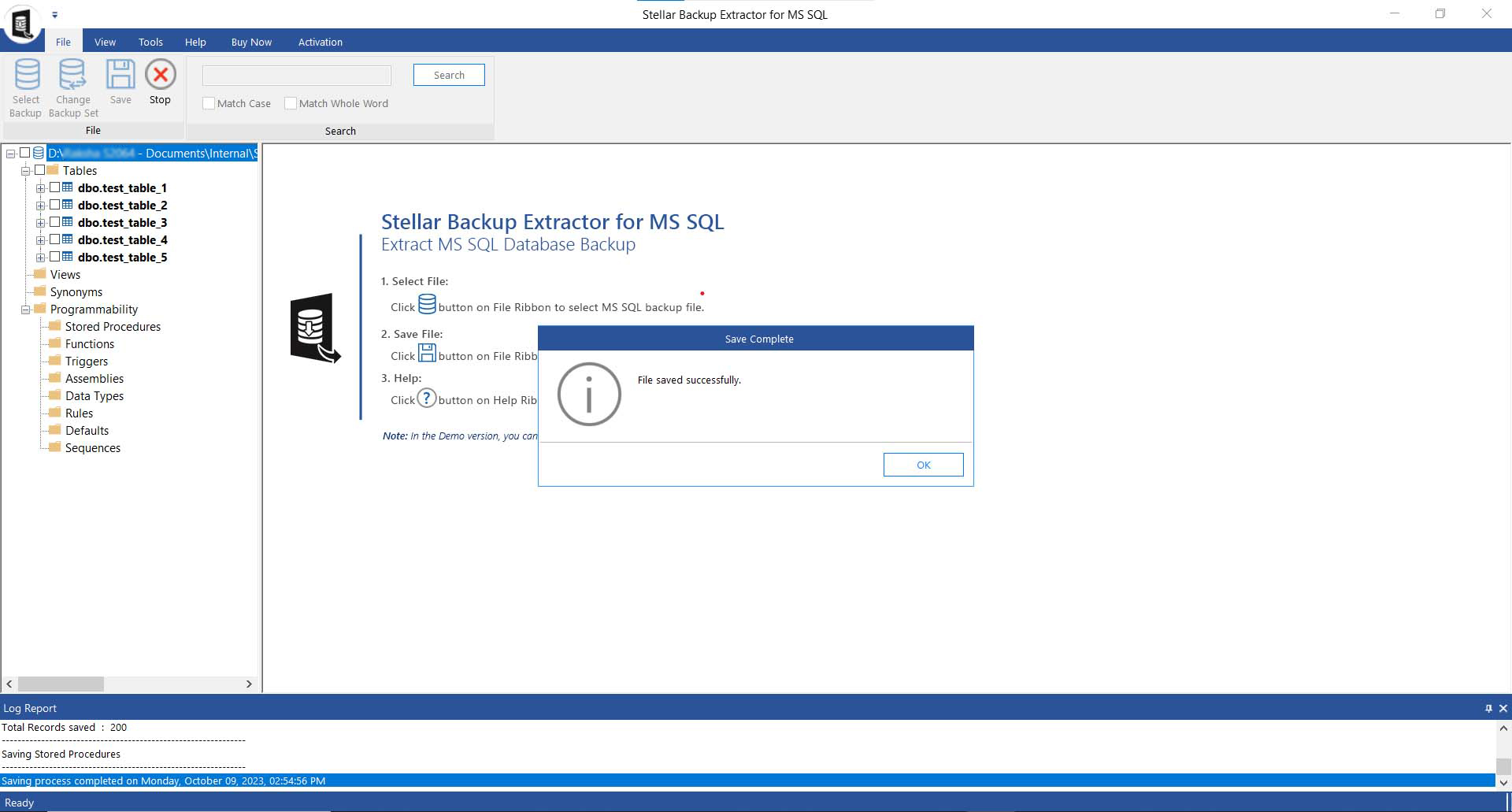
Task: Click the Stored Procedures folder icon
Action: coord(55,325)
